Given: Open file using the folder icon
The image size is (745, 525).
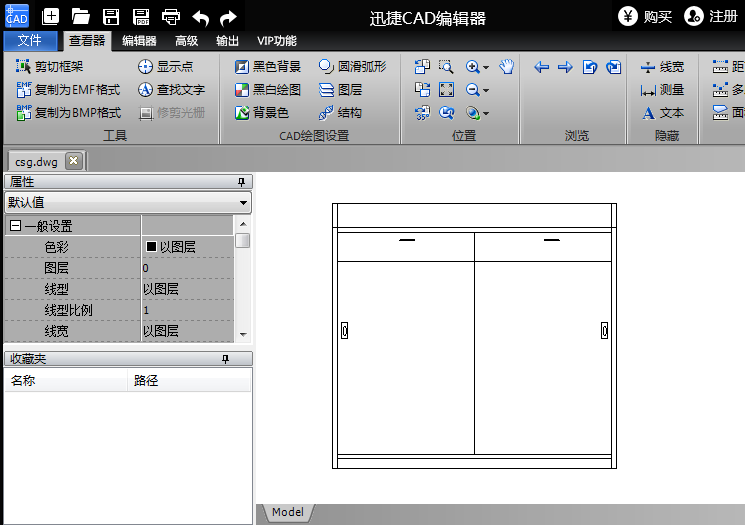Looking at the screenshot, I should click(x=81, y=16).
